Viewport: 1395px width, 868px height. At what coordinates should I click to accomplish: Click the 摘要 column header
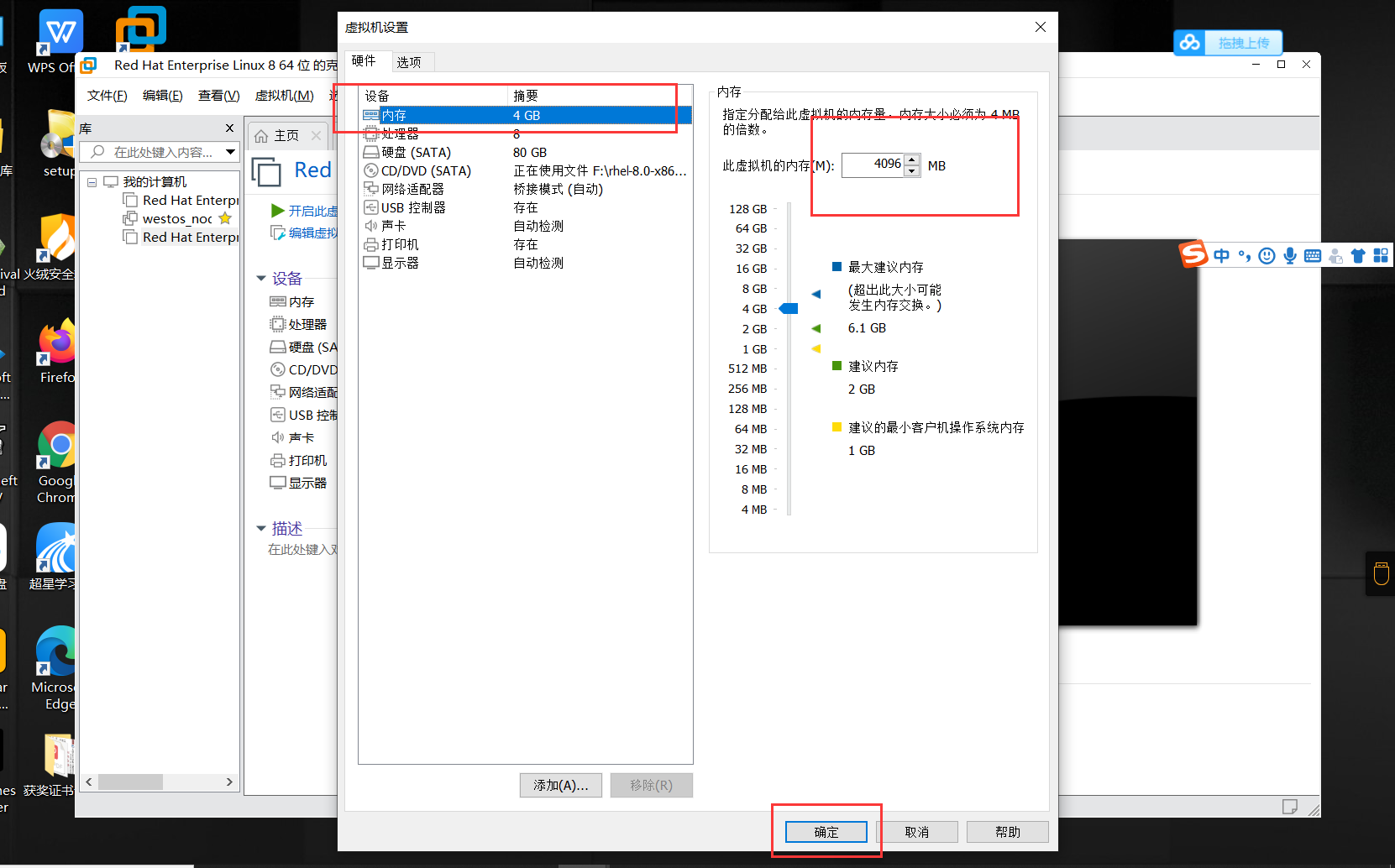pos(600,96)
